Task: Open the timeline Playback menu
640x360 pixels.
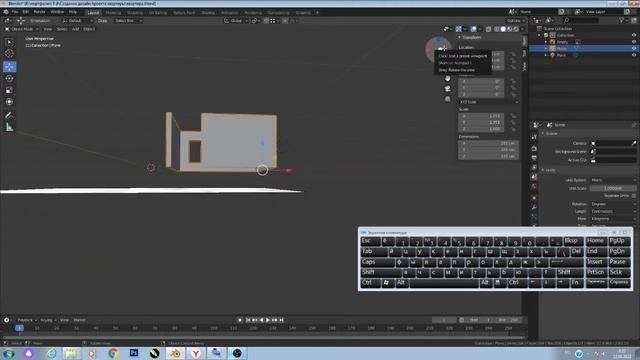Action: tap(27, 320)
